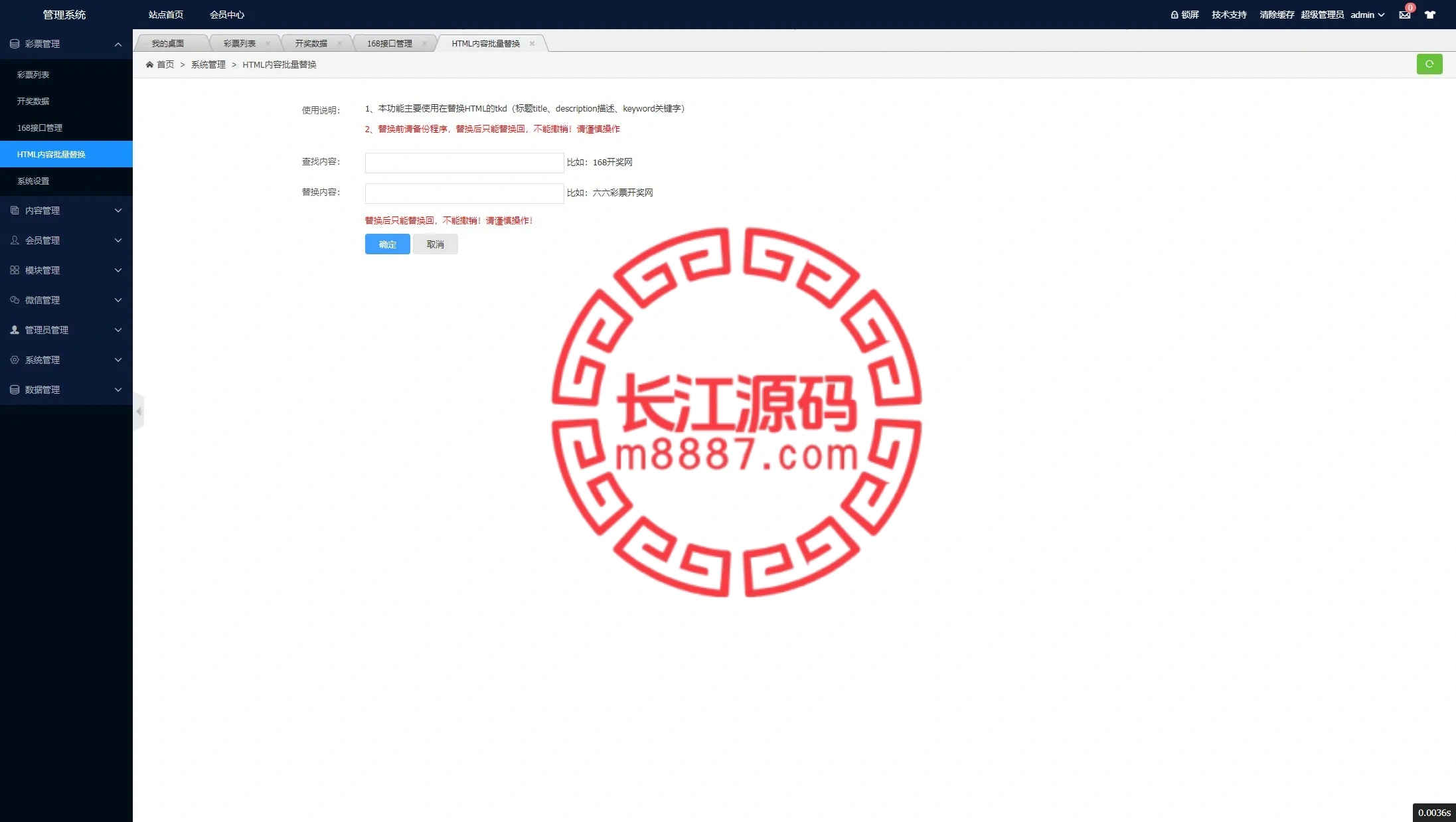Collapse the 彩票管理 menu chevron
1456x822 pixels.
118,44
